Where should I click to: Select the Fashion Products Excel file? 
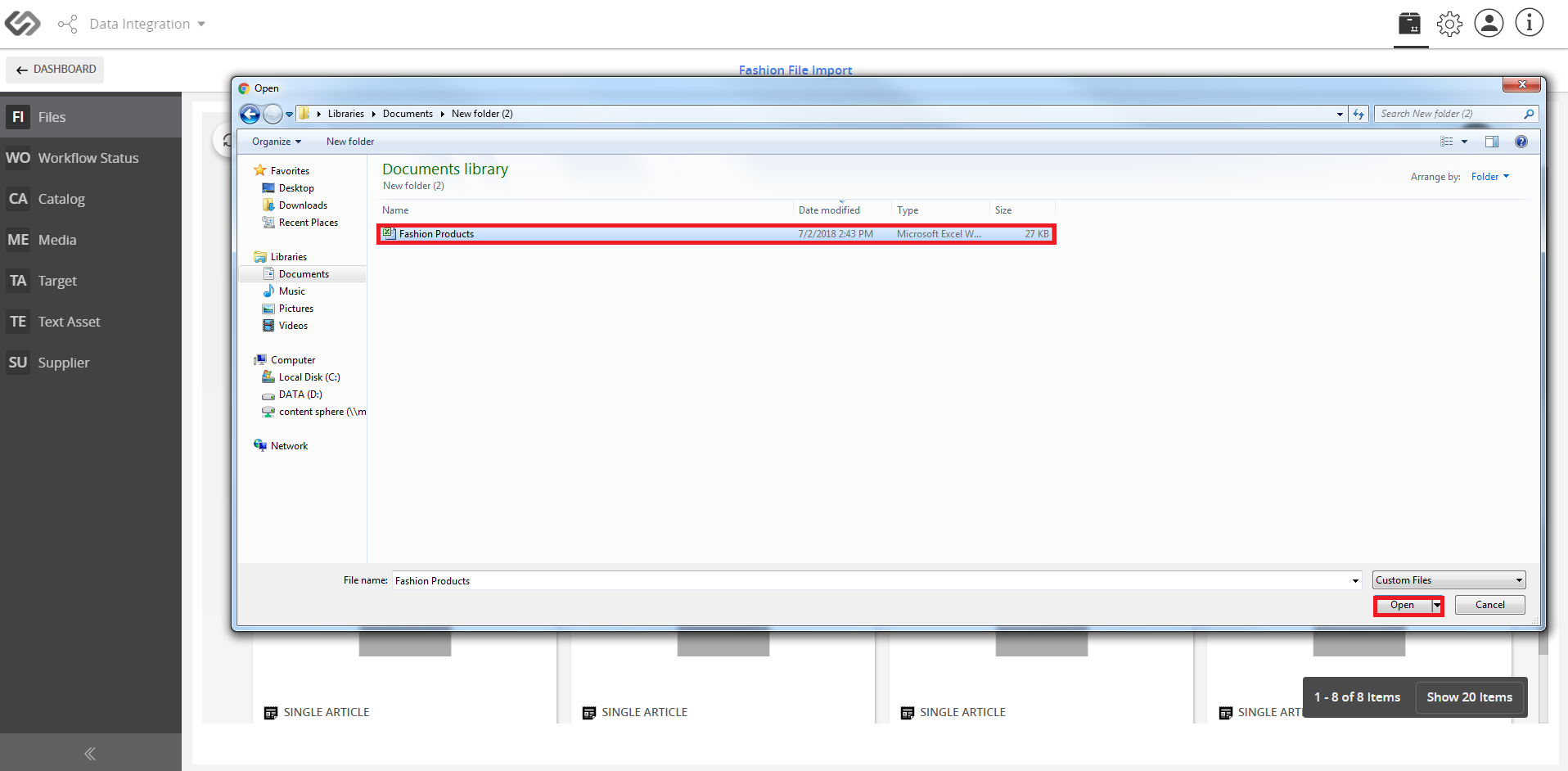click(716, 234)
